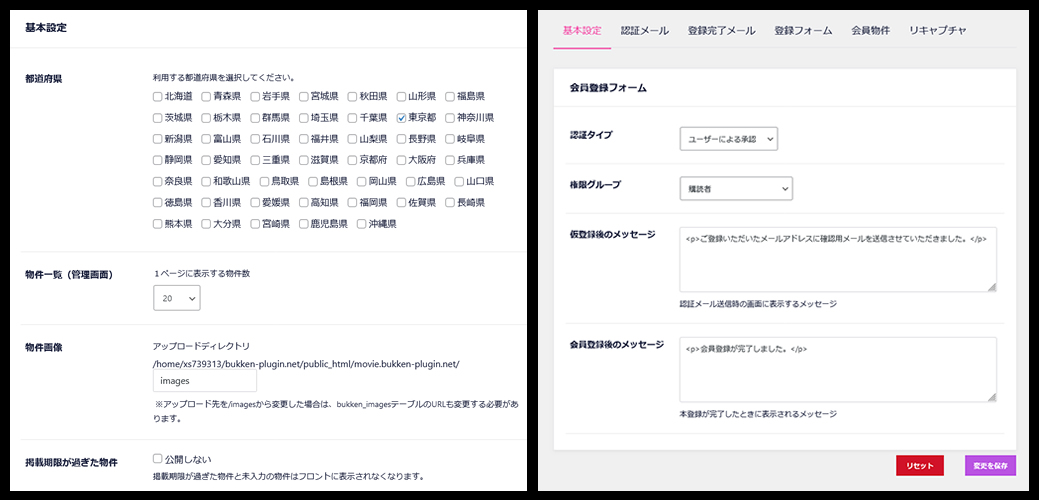Screen dimensions: 1039x500
Task: Check the 京都府 prefecture option
Action: coord(353,160)
